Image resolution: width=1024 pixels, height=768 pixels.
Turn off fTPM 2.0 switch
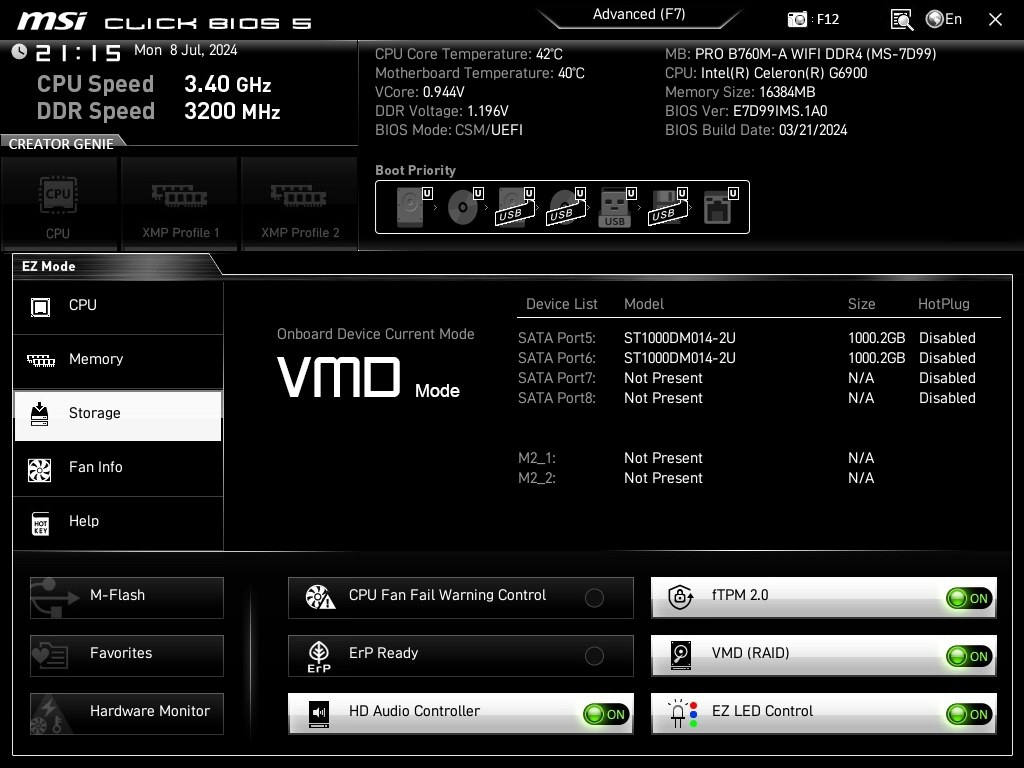coord(970,598)
